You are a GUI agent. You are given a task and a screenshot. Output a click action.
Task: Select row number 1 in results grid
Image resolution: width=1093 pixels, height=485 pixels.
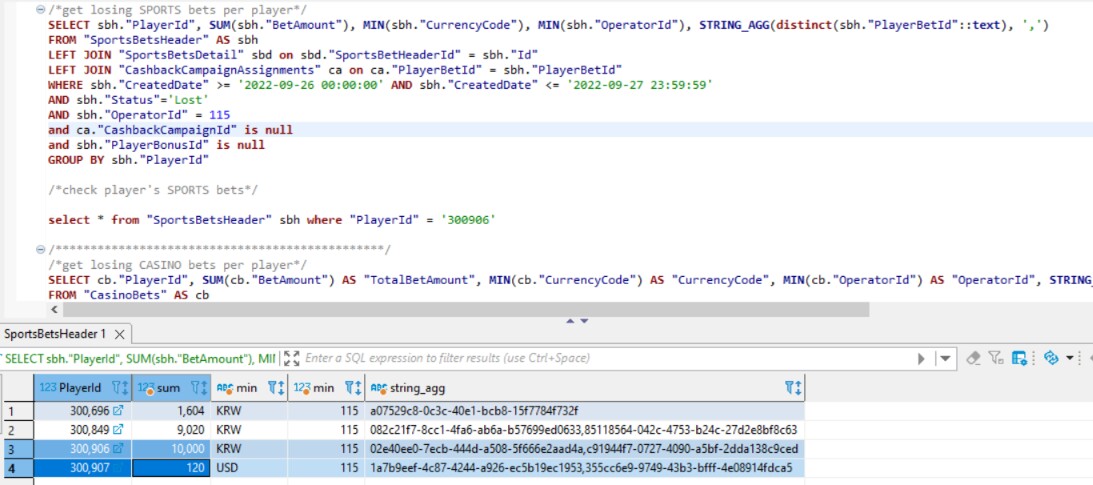click(x=17, y=410)
